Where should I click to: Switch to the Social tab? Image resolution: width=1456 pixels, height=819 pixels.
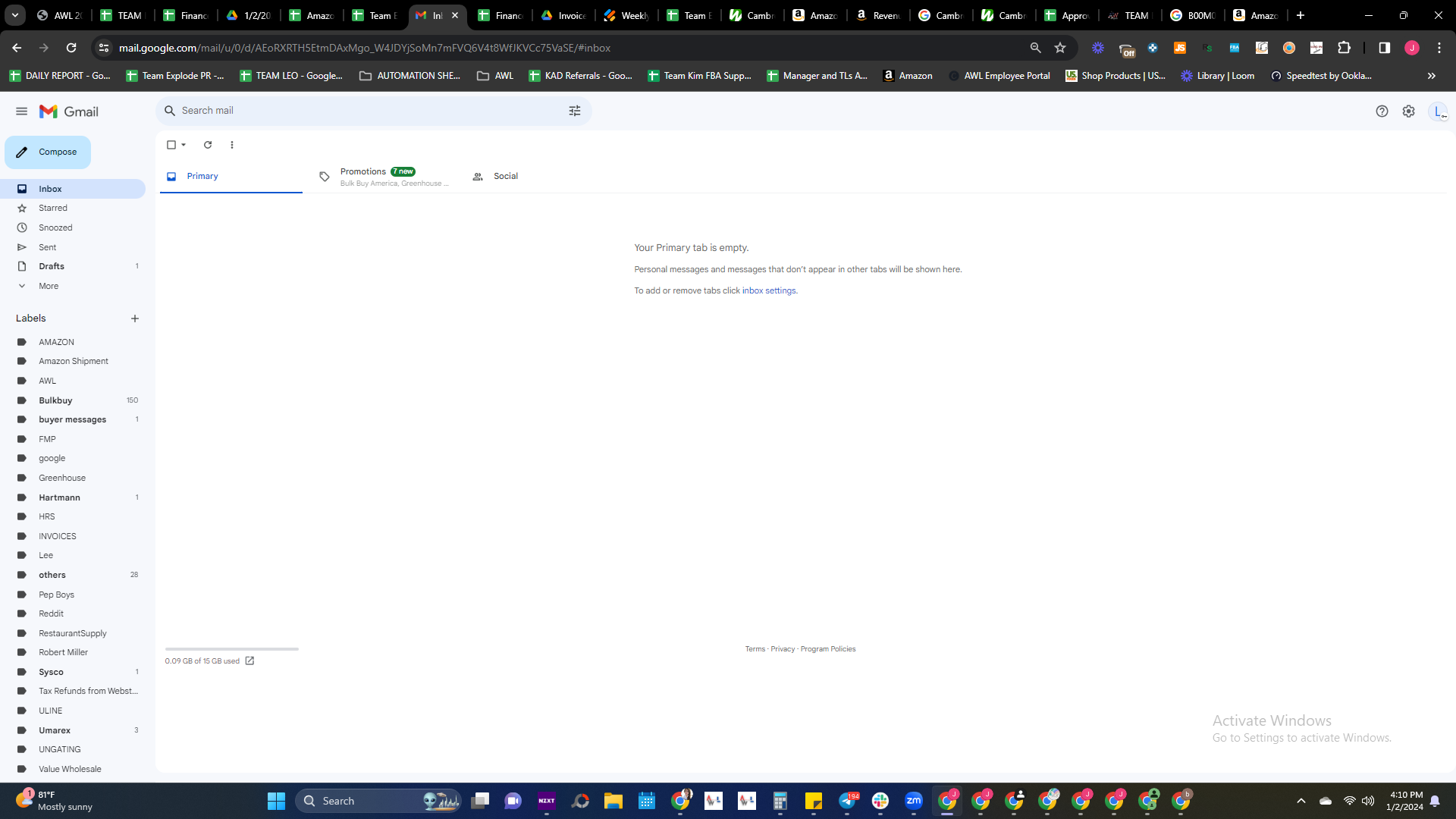tap(538, 177)
